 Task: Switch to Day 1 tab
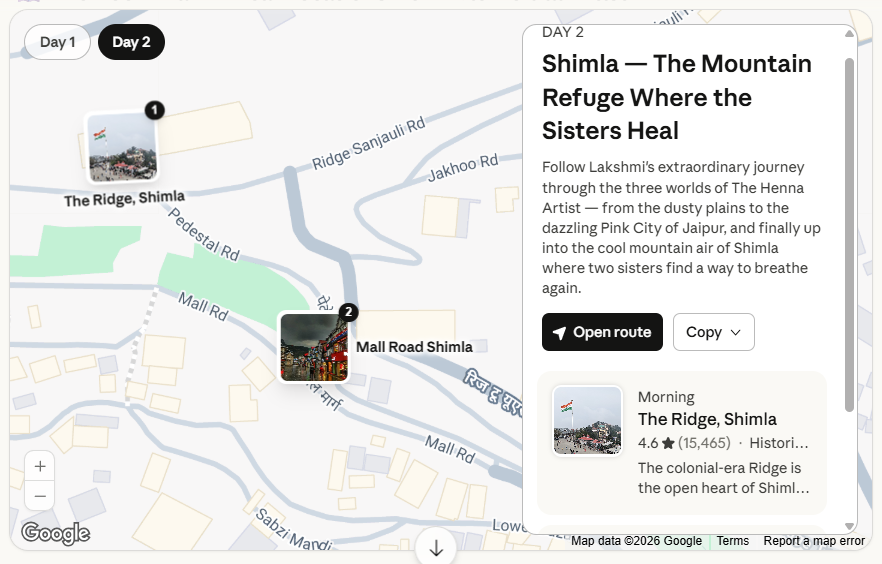[57, 42]
